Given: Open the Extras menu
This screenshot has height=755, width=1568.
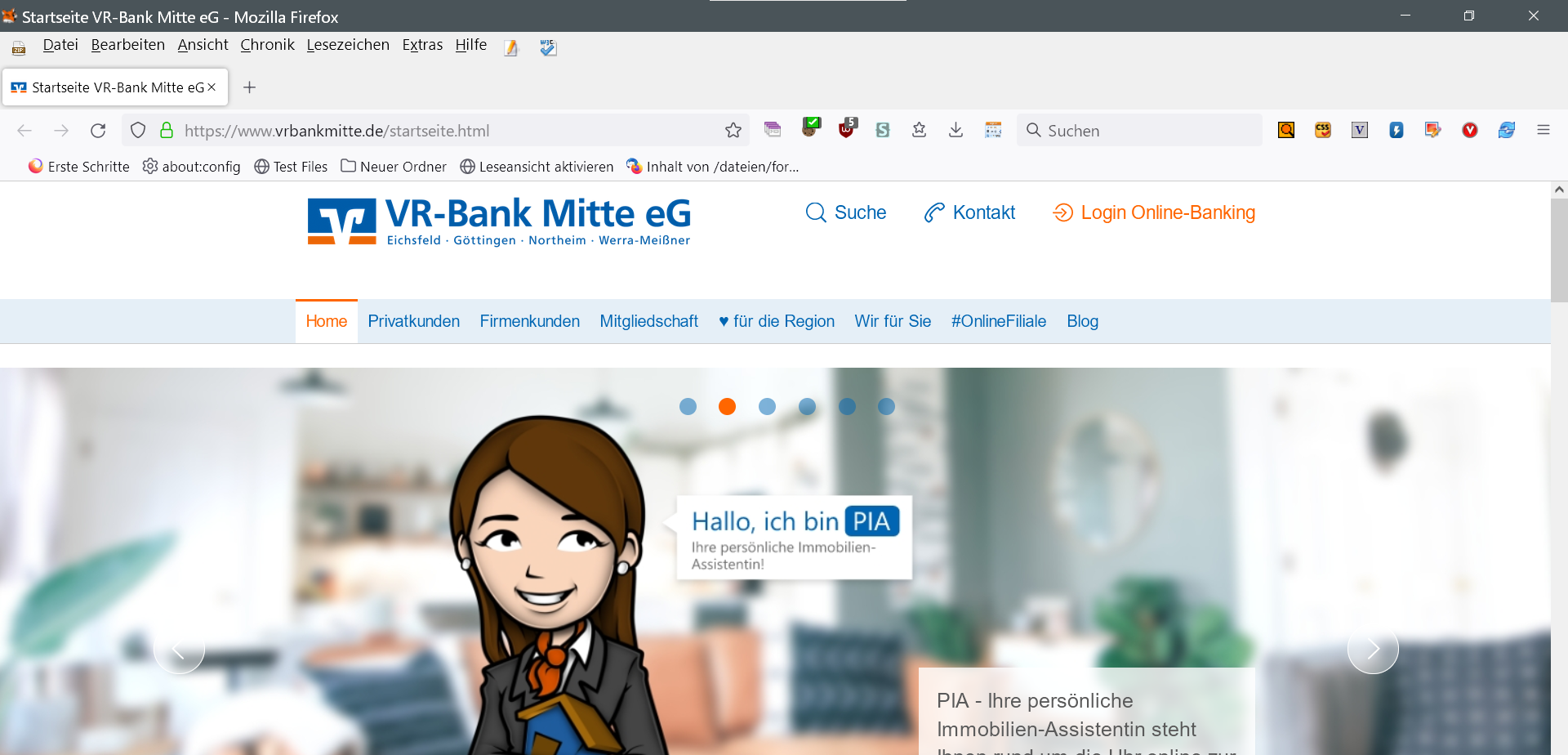Looking at the screenshot, I should 422,45.
